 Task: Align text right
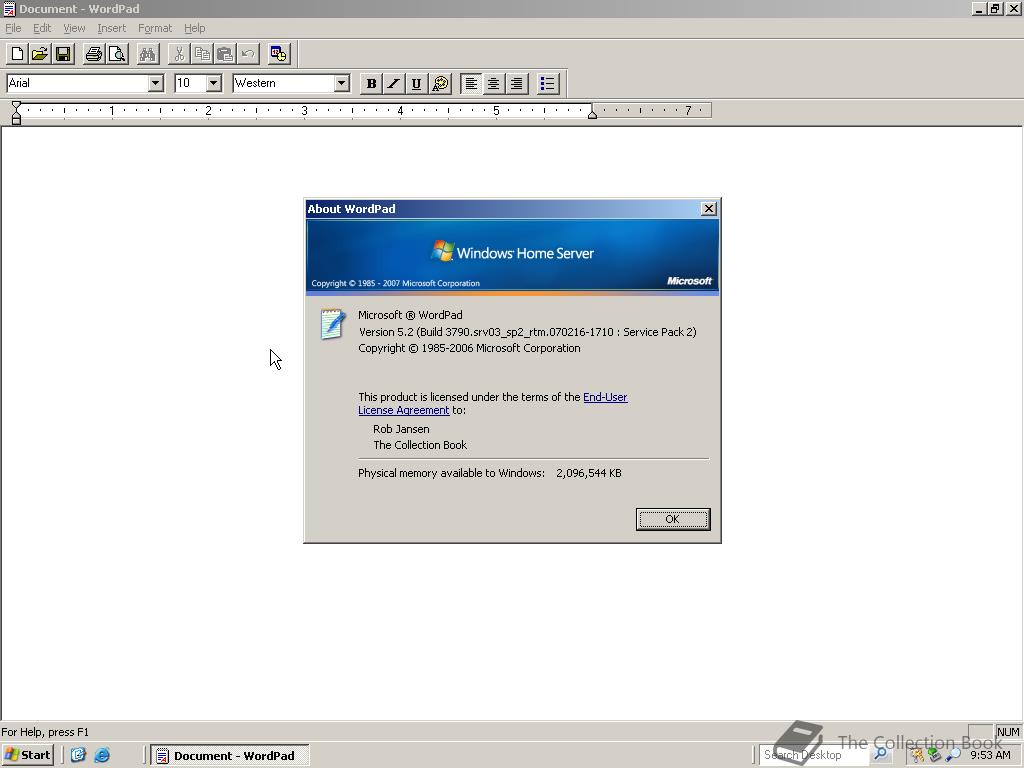(x=517, y=84)
